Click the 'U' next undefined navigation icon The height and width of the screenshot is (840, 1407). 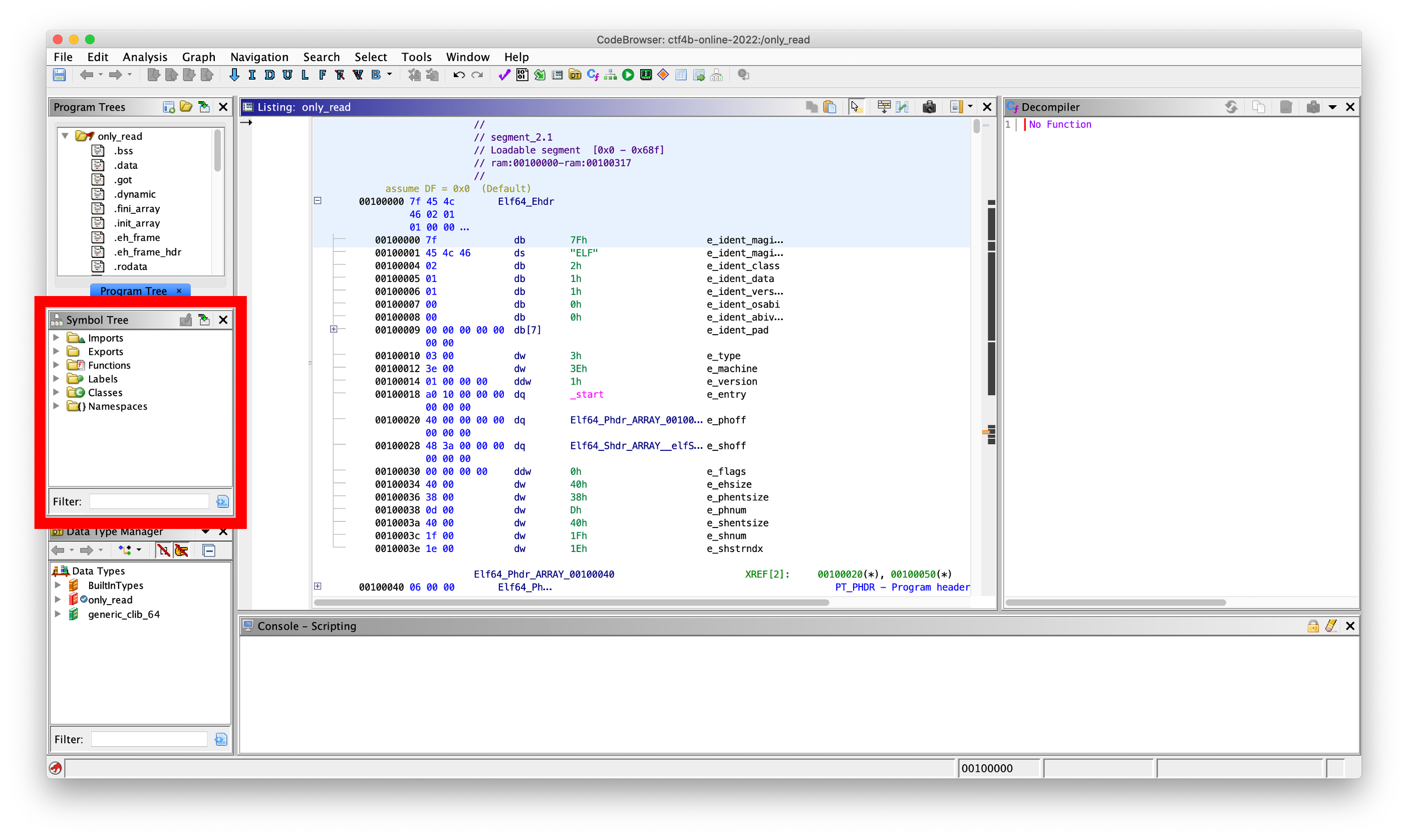[x=288, y=75]
